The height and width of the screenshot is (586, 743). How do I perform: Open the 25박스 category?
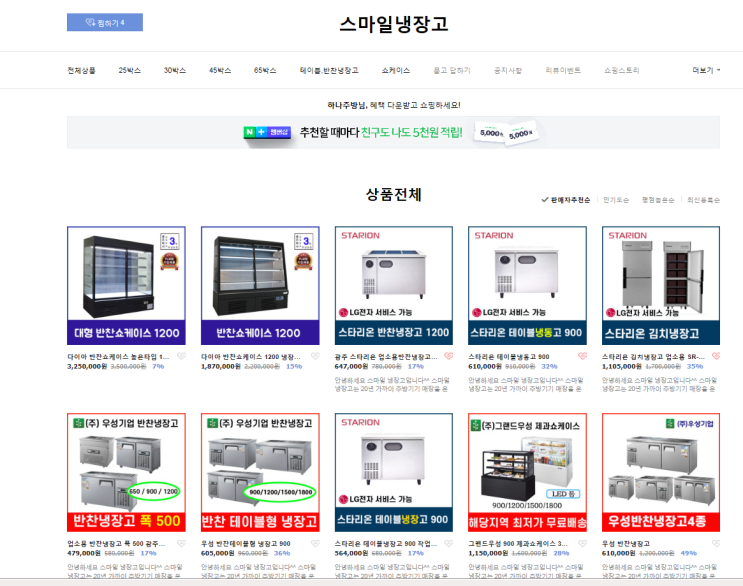tap(129, 71)
